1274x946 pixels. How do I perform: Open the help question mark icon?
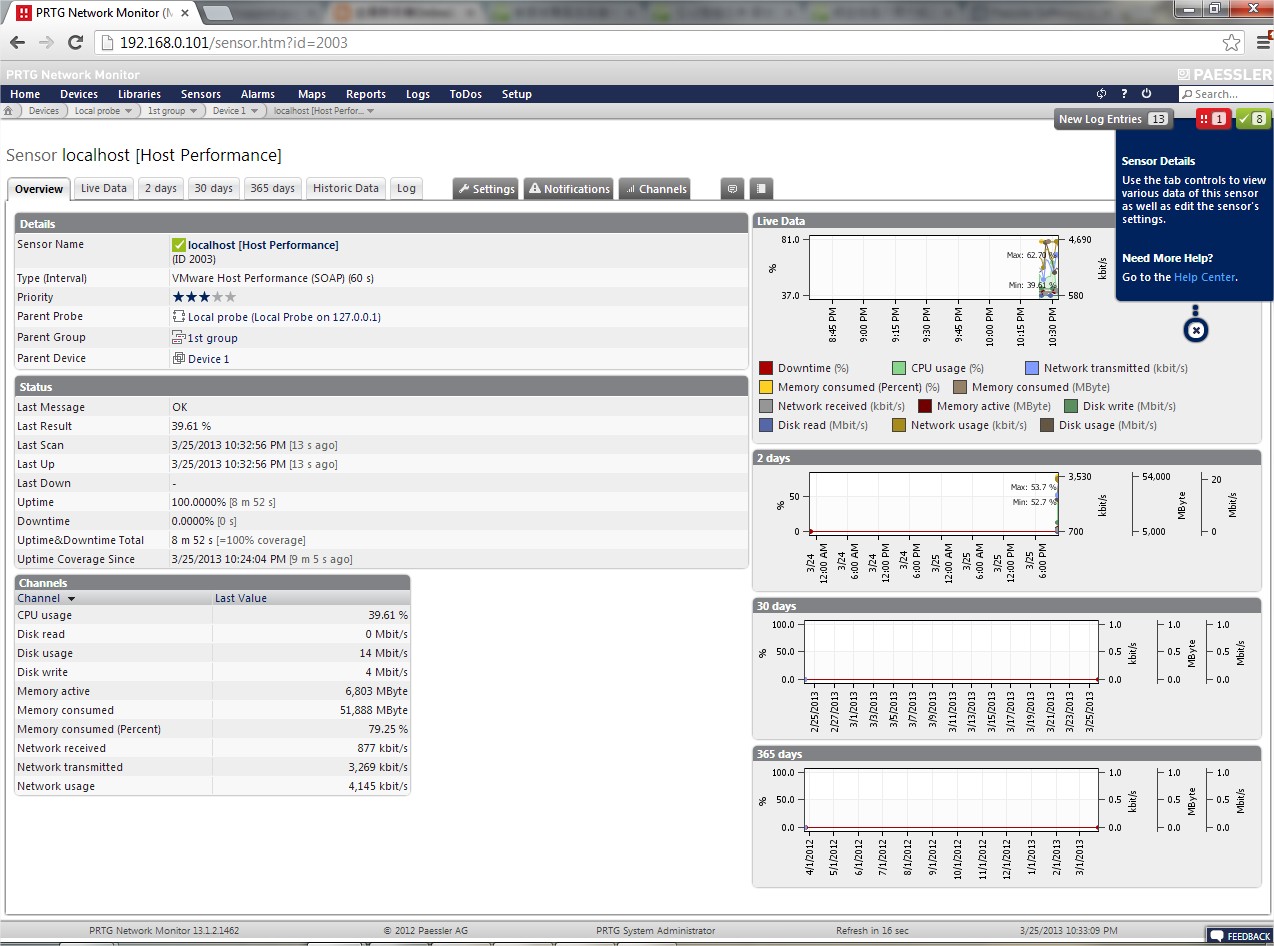(1124, 94)
